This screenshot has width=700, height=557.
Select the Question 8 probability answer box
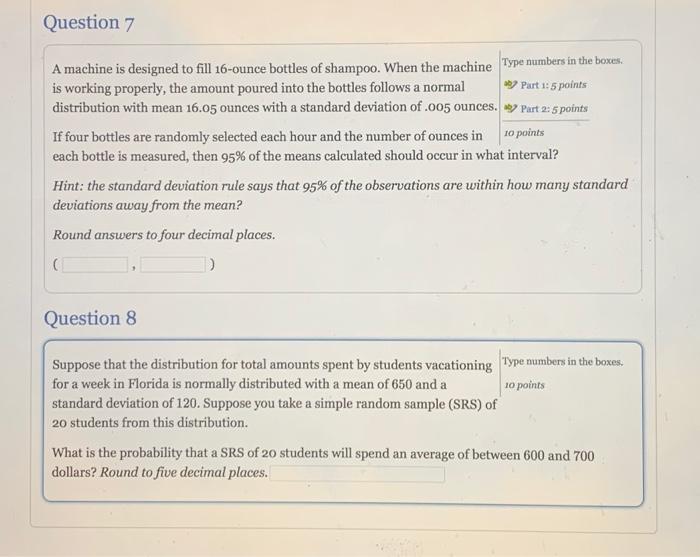pyautogui.click(x=357, y=474)
